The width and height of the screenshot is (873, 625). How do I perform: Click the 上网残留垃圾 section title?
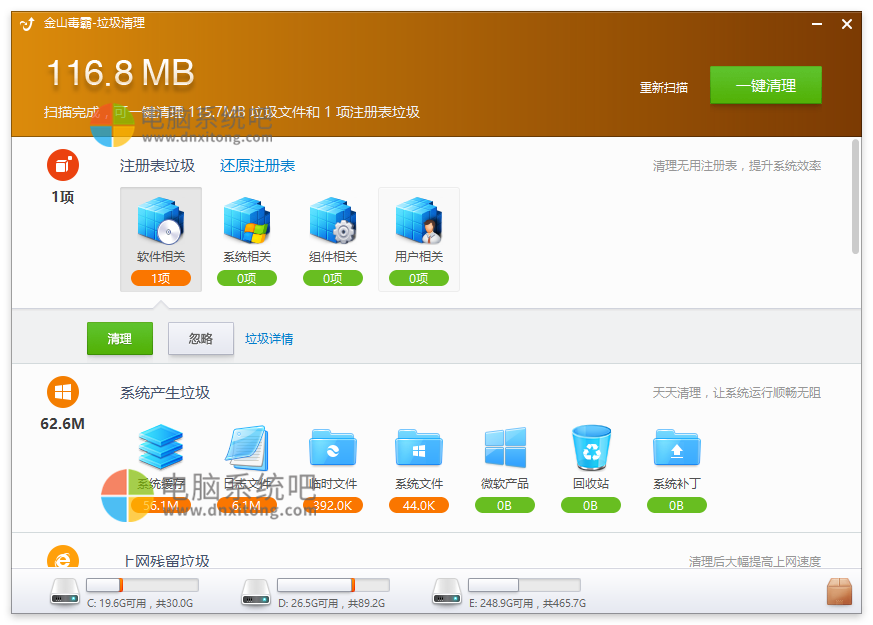pyautogui.click(x=166, y=560)
